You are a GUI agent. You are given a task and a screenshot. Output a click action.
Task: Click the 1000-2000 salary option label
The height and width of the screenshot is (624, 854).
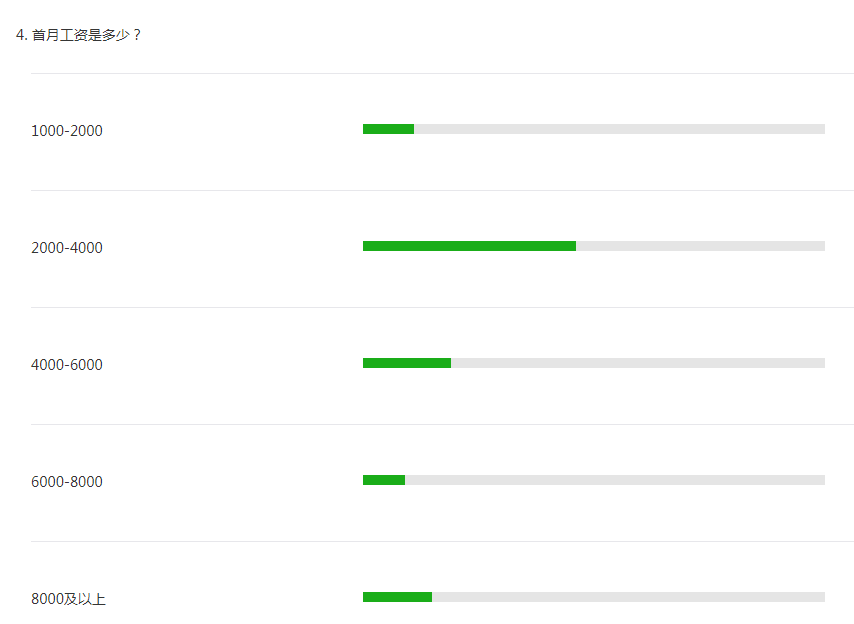click(x=66, y=131)
